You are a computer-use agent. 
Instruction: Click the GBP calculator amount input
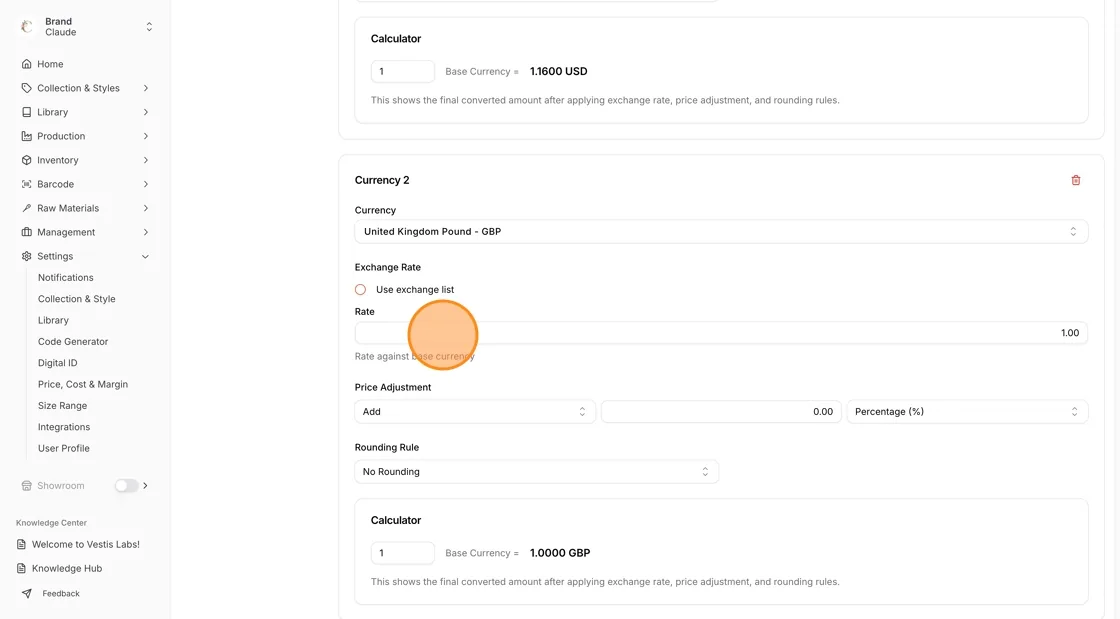(x=402, y=553)
